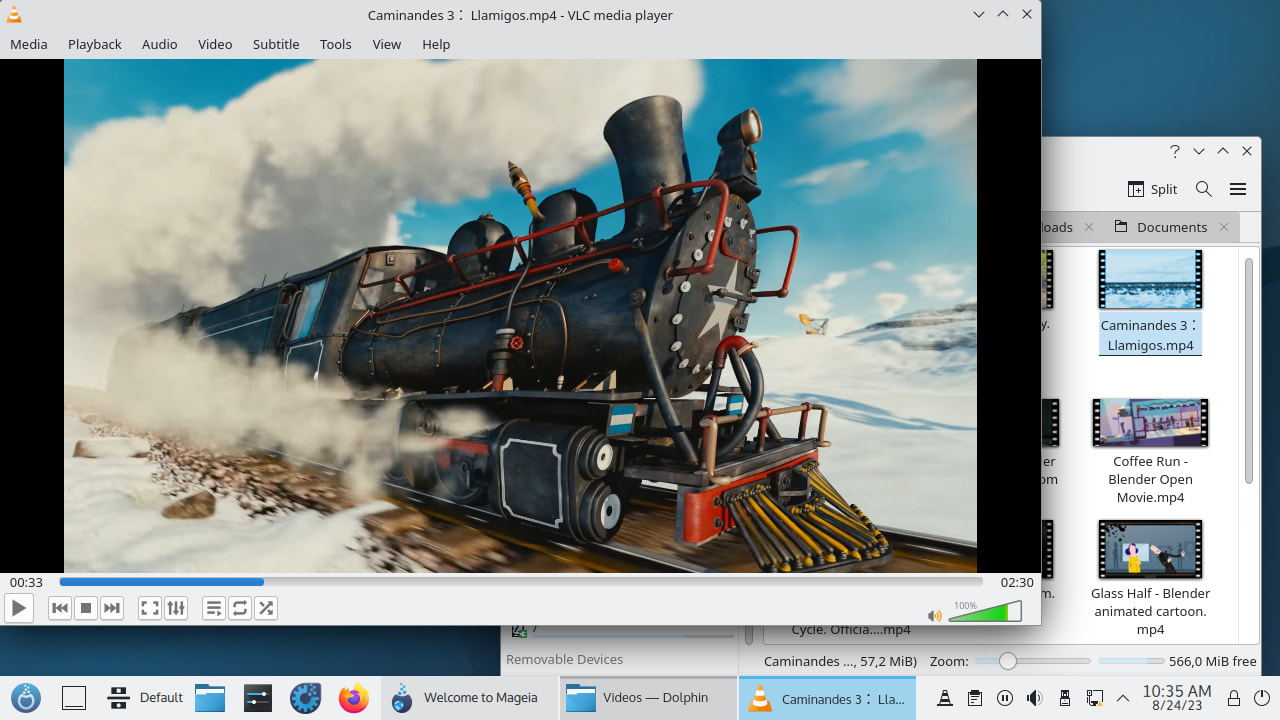Show the VLC playlist
1280x720 pixels.
pyautogui.click(x=213, y=608)
